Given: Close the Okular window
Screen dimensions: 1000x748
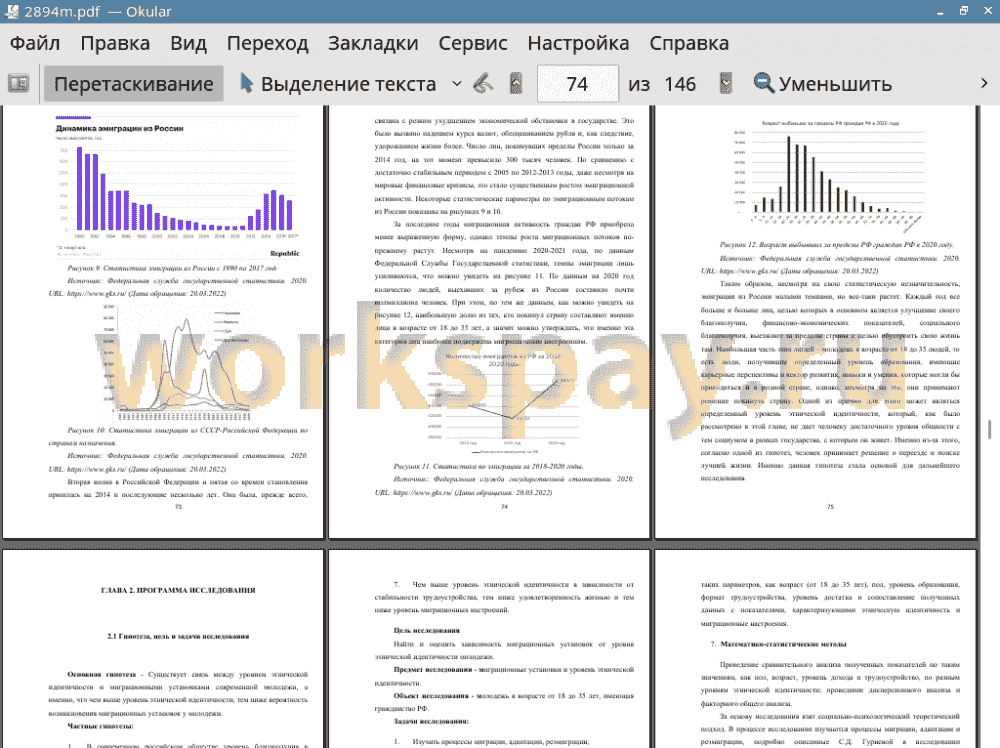Looking at the screenshot, I should click(988, 11).
